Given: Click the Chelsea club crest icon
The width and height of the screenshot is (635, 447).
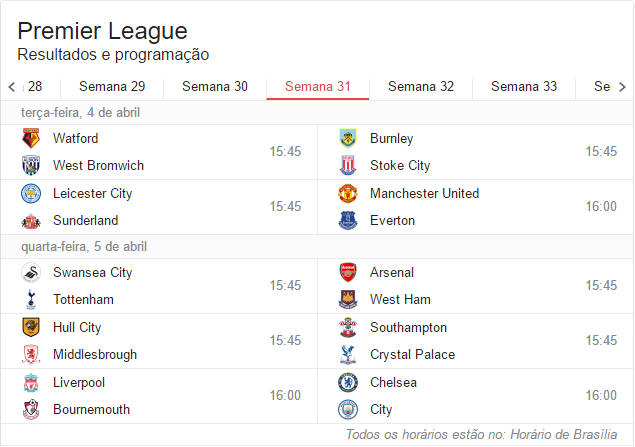Looking at the screenshot, I should pyautogui.click(x=348, y=383).
